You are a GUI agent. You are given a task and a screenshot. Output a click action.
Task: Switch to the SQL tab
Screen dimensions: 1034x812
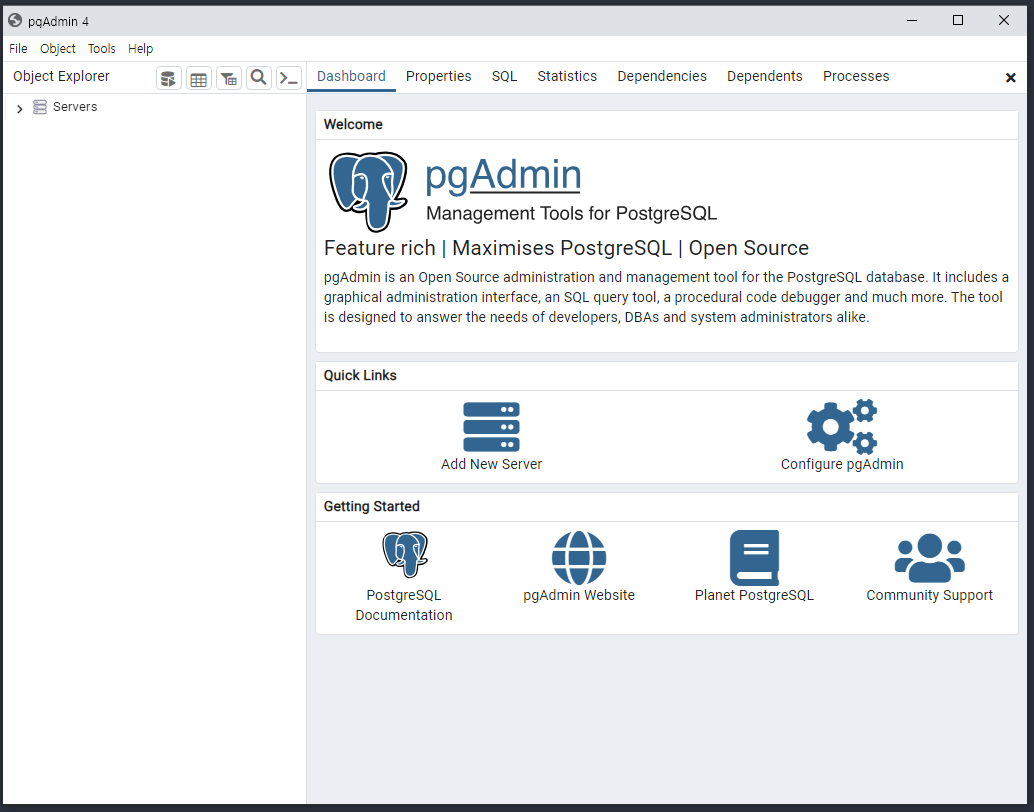click(504, 77)
